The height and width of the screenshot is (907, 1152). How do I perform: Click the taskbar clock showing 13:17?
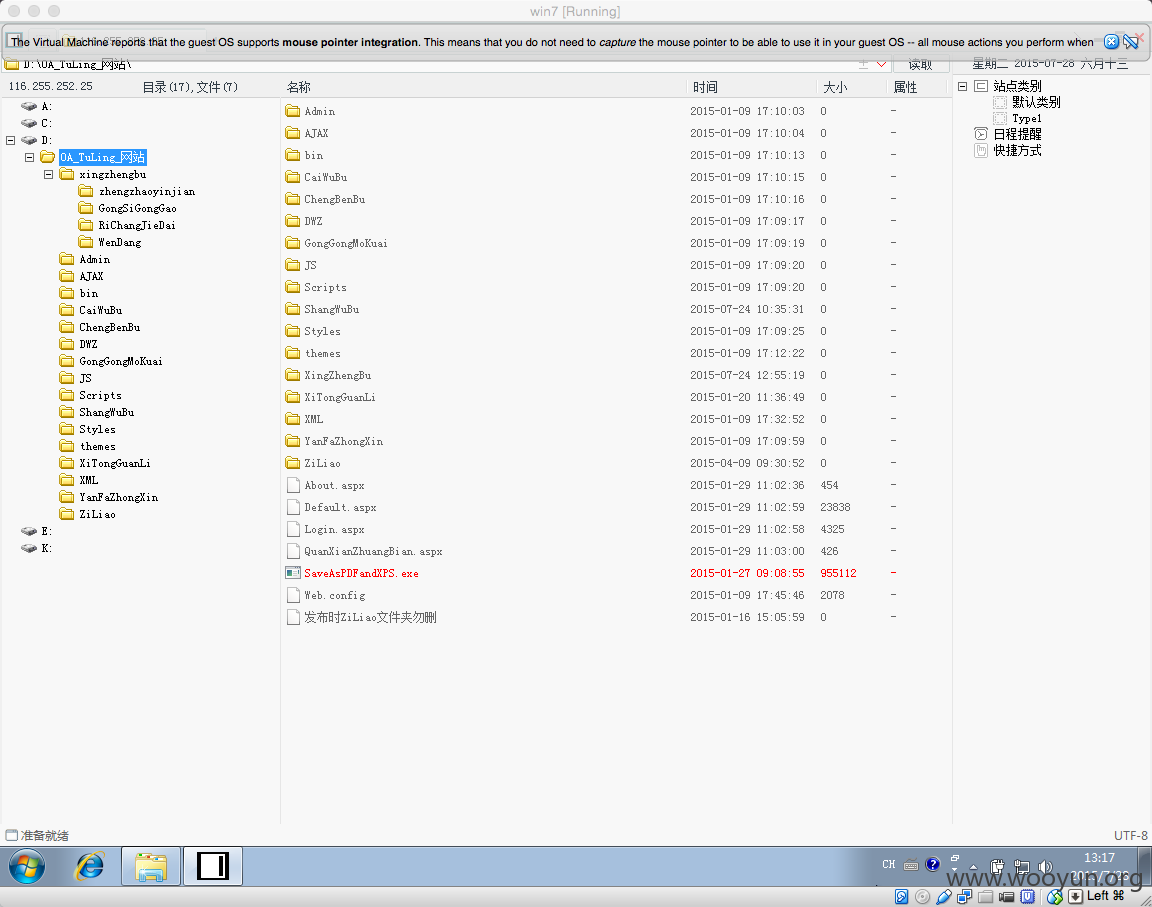pos(1099,858)
